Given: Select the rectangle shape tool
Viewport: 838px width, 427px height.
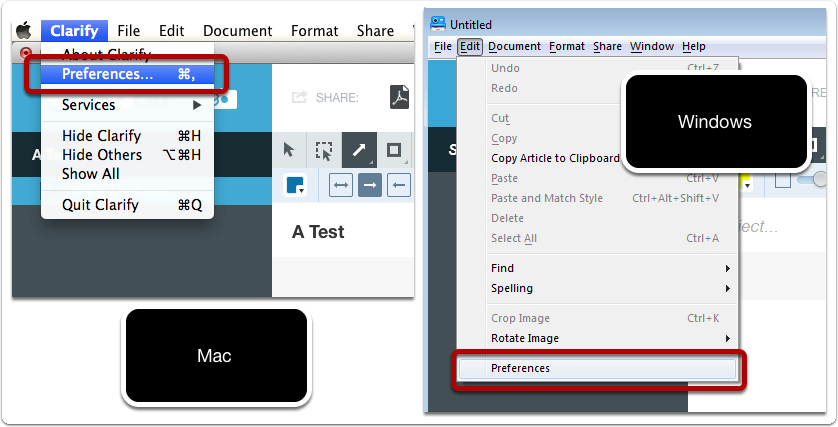Looking at the screenshot, I should [x=394, y=150].
